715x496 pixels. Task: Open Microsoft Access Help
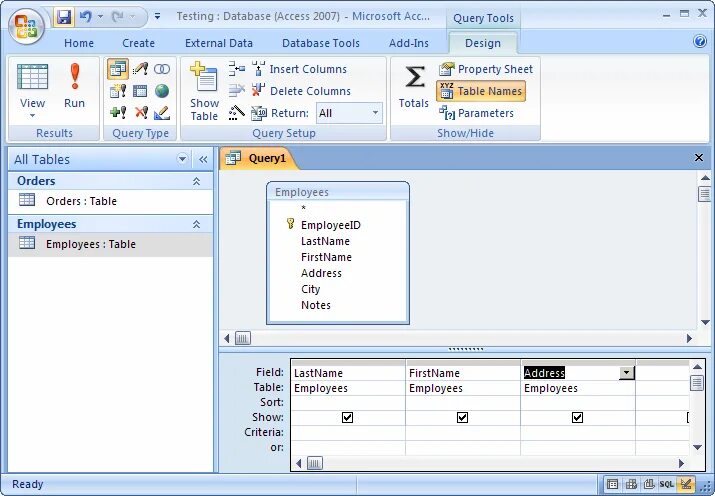[x=700, y=41]
